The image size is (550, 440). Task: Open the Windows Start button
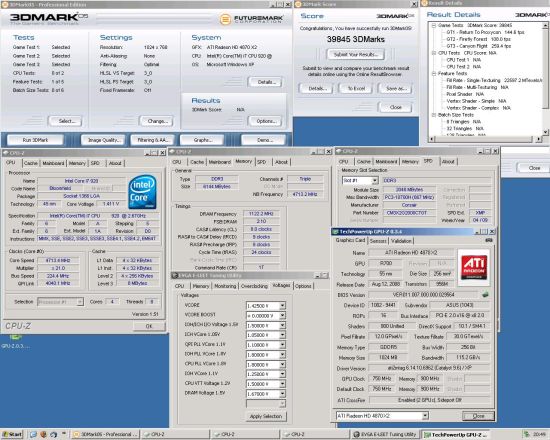click(x=12, y=434)
